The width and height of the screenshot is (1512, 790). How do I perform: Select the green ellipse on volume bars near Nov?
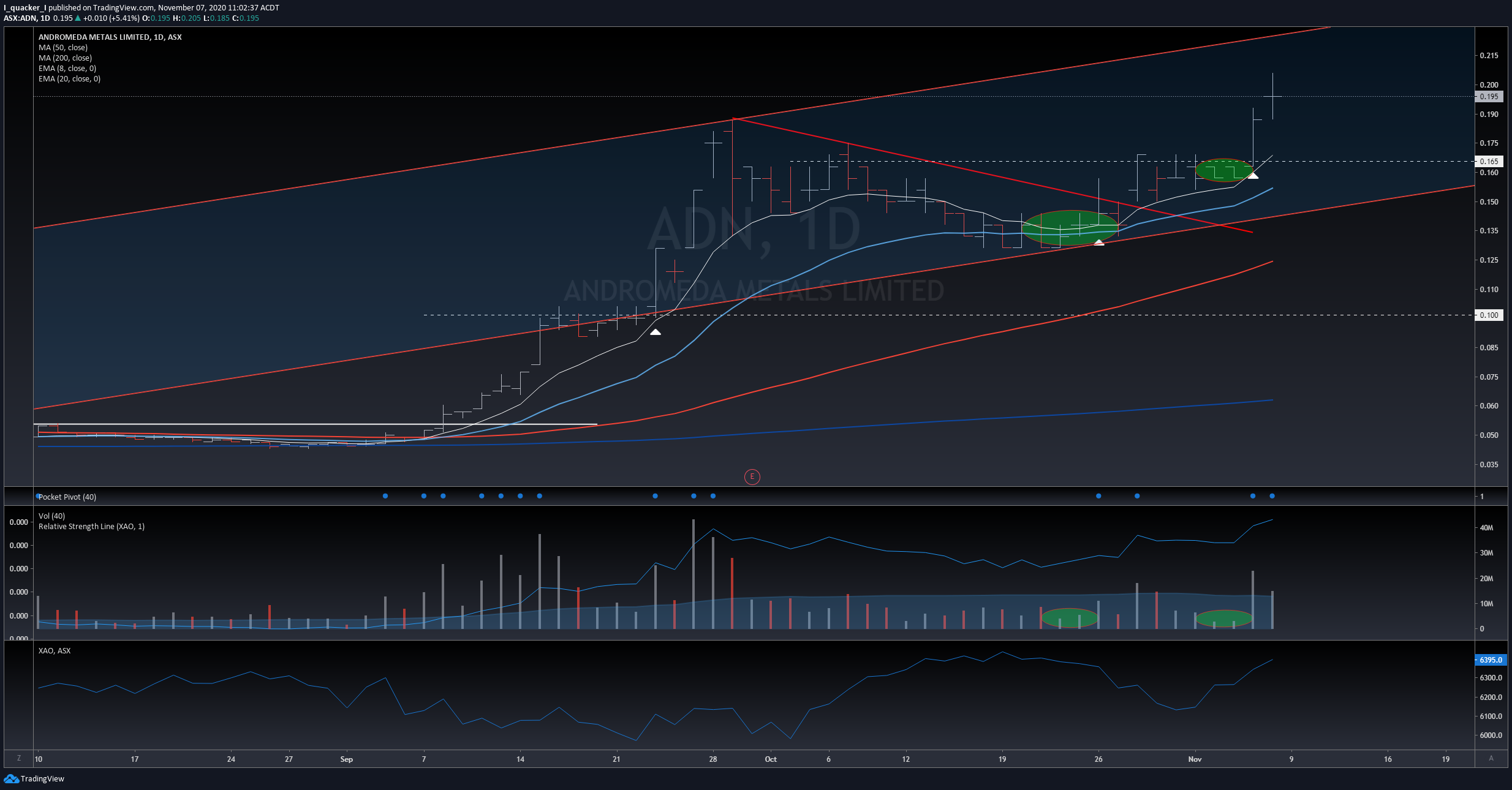(x=1224, y=619)
